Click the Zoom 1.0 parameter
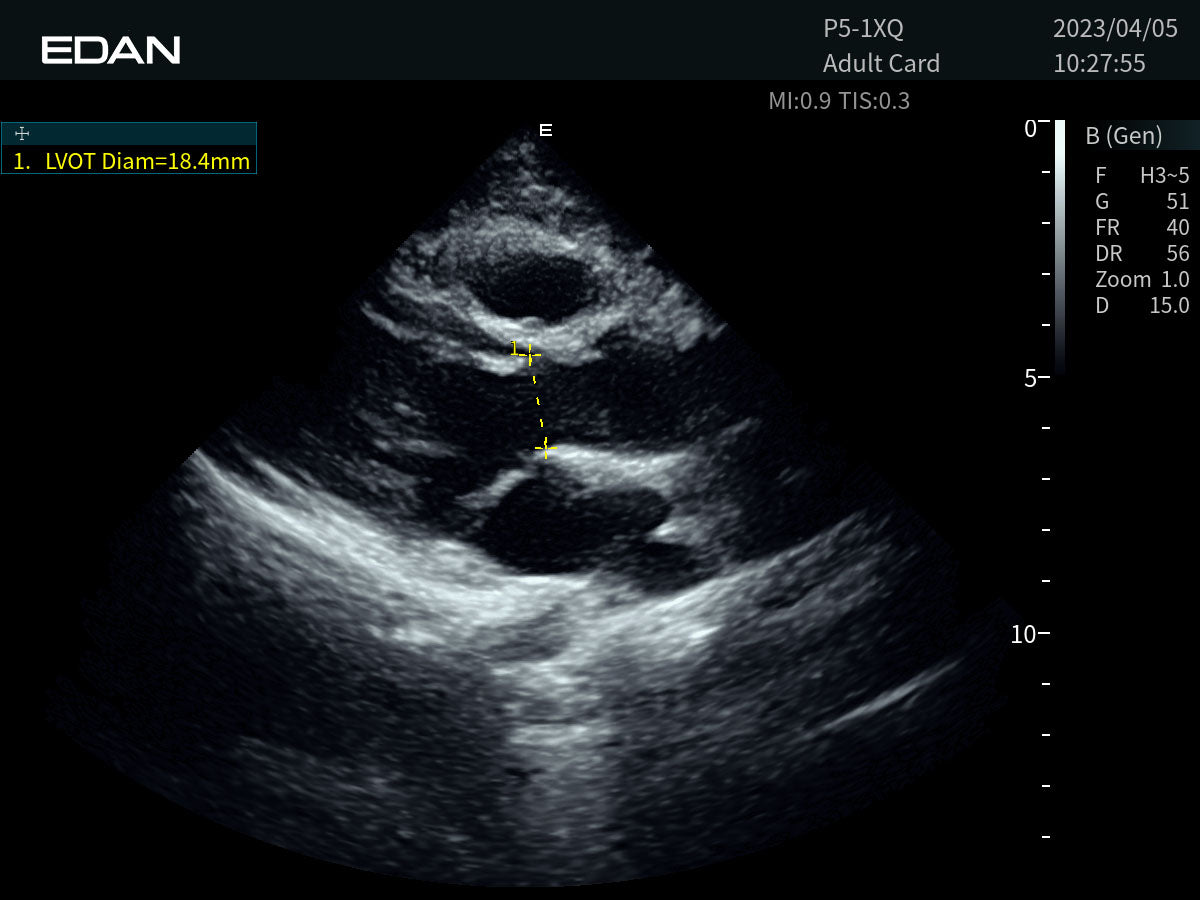Screen dimensions: 1200x900 [1142, 280]
